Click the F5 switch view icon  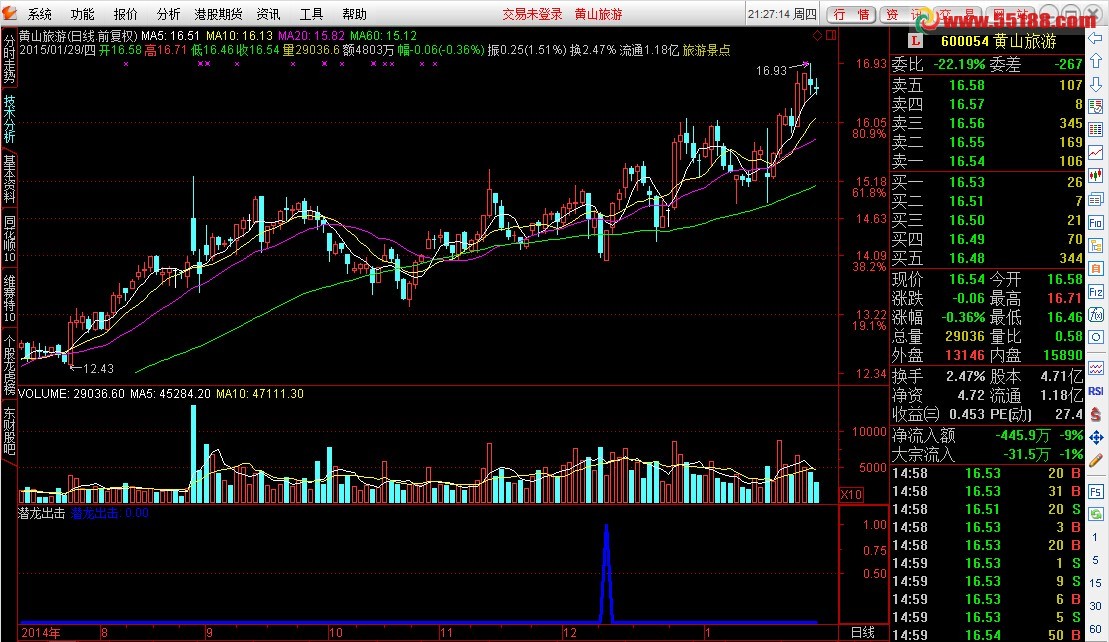(1096, 491)
